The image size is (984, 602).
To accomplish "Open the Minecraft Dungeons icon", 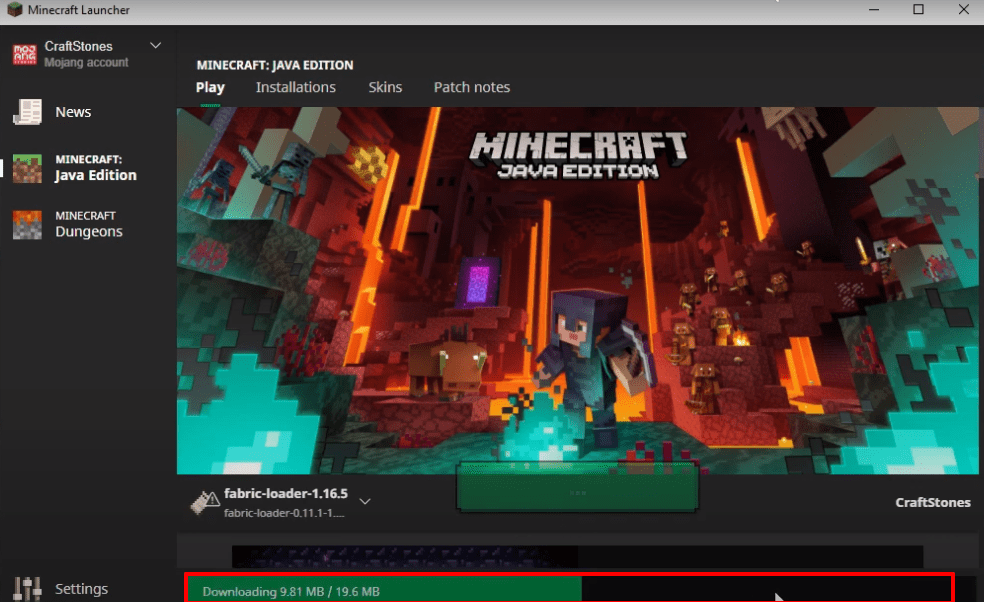I will click(28, 225).
